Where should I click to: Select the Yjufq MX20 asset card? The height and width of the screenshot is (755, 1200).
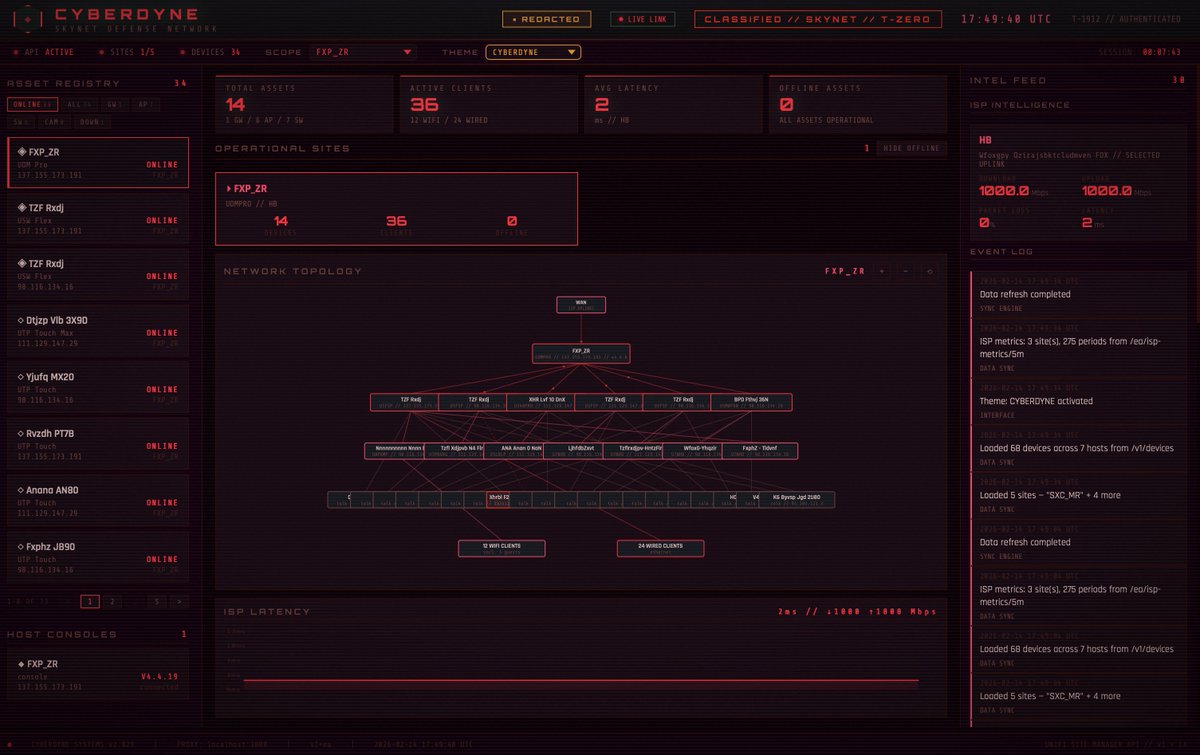[x=97, y=388]
